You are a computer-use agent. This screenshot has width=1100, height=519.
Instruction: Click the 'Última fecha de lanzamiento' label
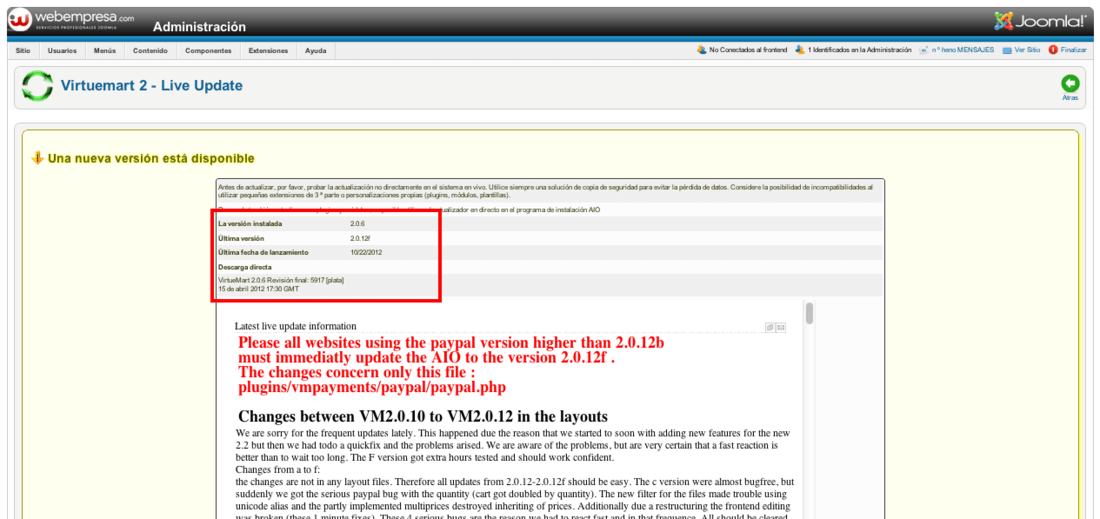263,252
